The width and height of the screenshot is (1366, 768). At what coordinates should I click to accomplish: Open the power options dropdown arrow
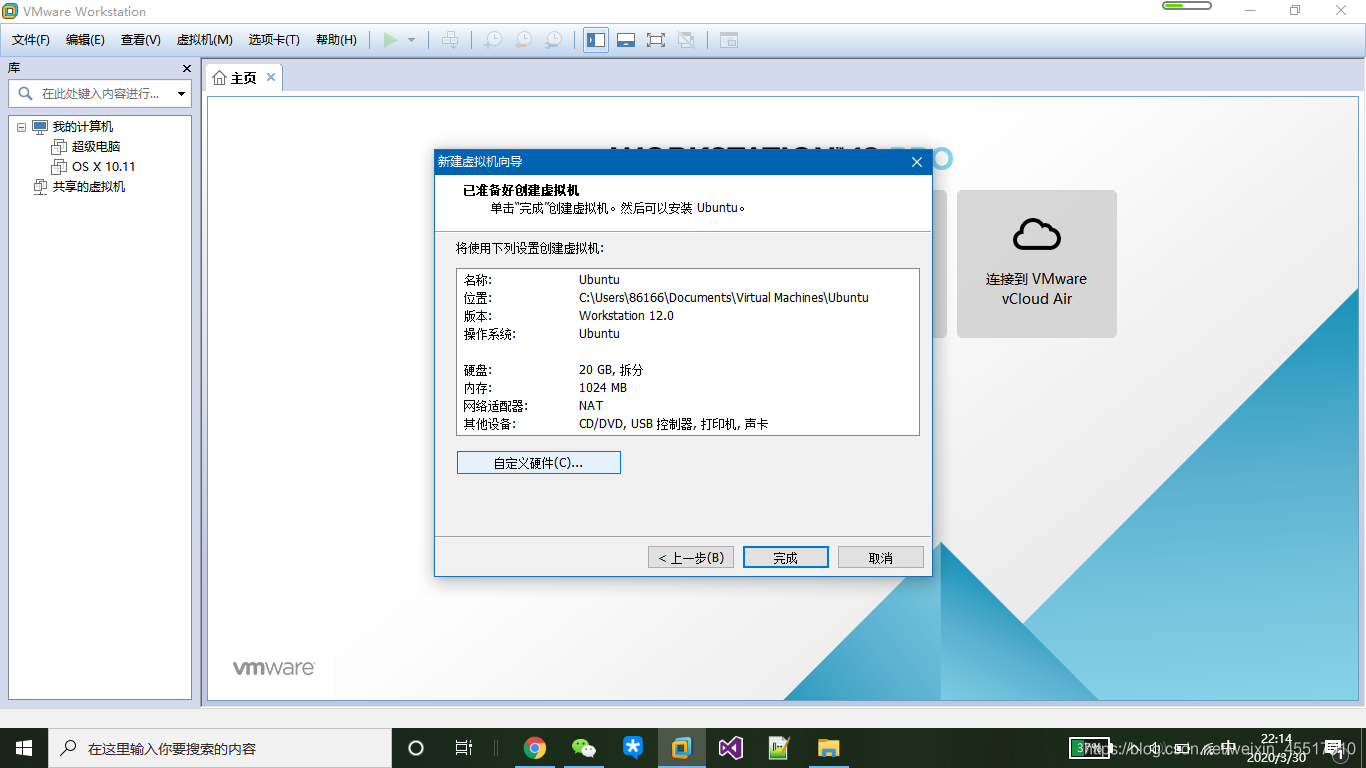[x=411, y=40]
